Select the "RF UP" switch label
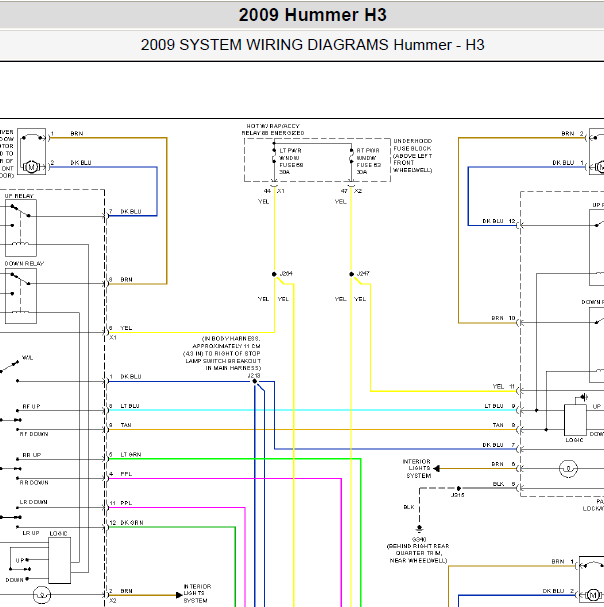The height and width of the screenshot is (607, 604). [x=31, y=406]
